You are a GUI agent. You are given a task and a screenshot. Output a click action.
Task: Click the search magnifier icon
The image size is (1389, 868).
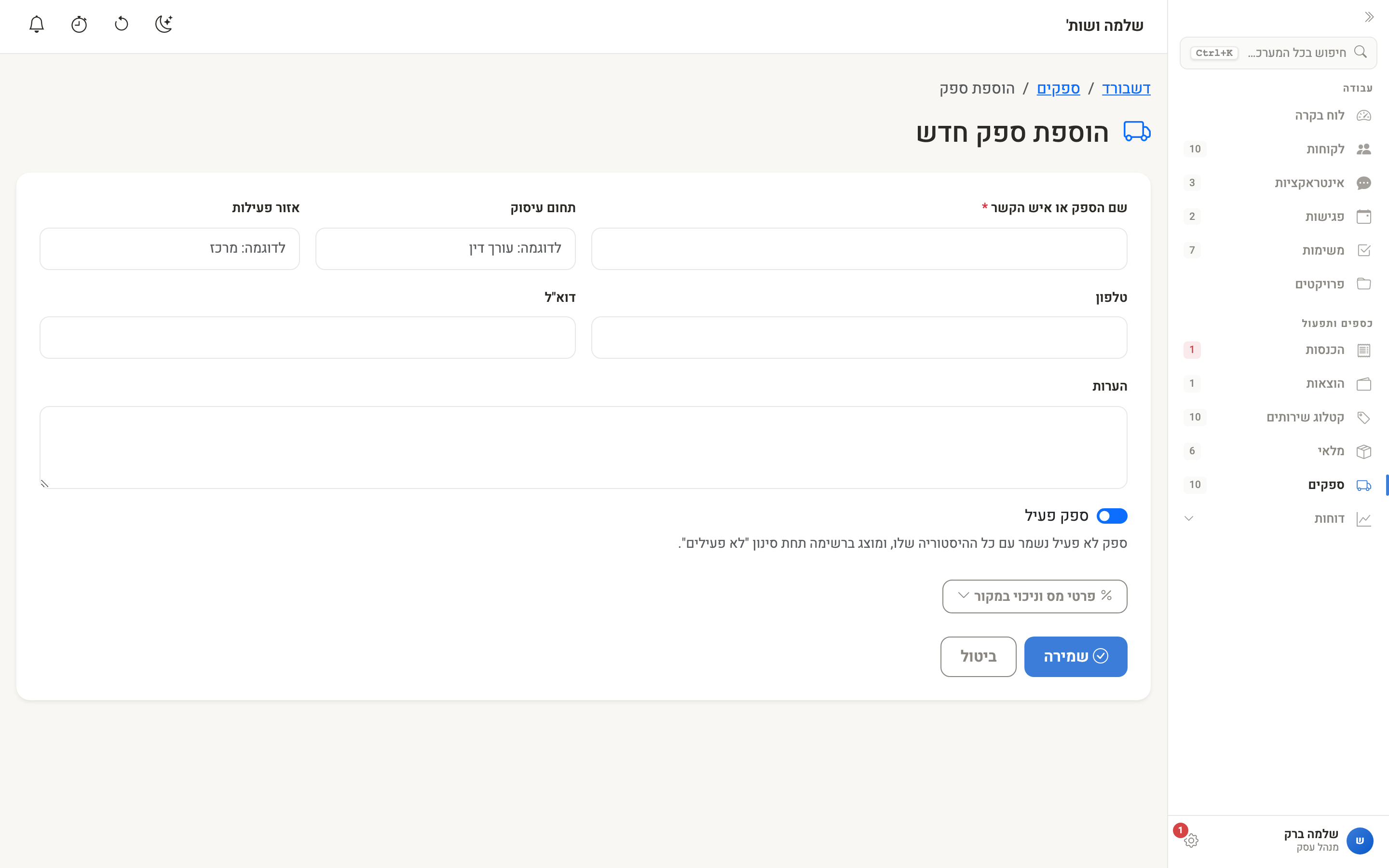pyautogui.click(x=1360, y=52)
